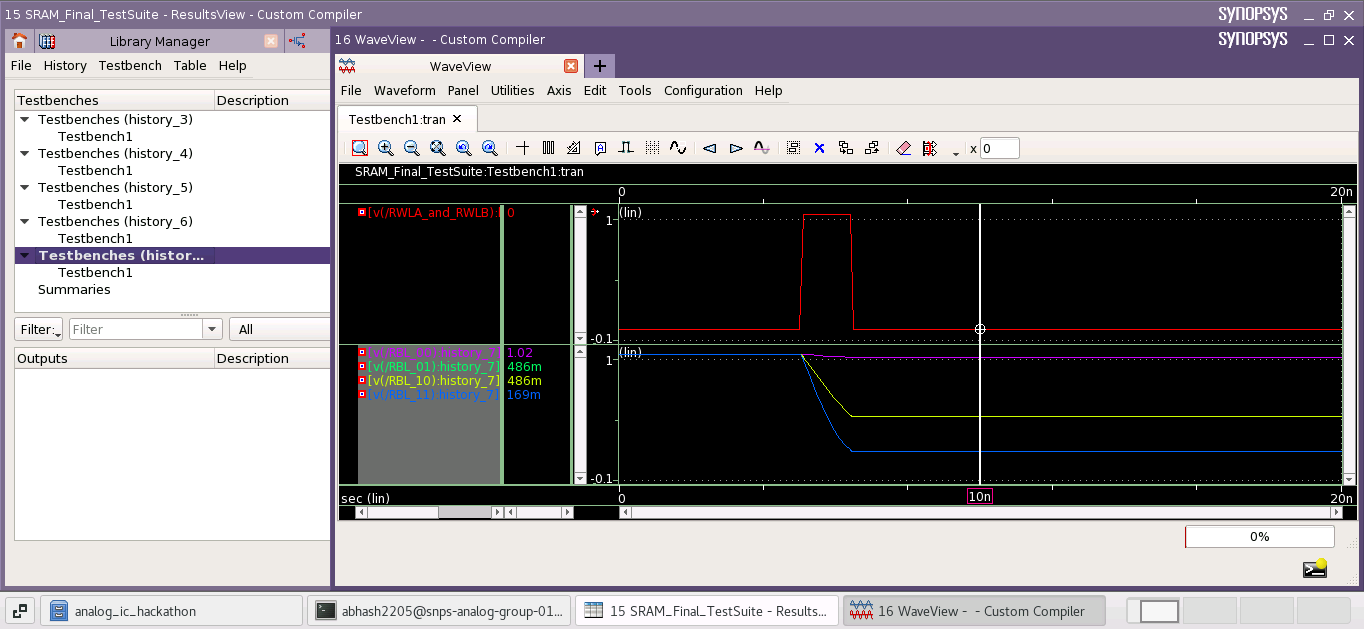This screenshot has width=1366, height=630.
Task: Toggle the v(/RBL_11) signal marker box
Action: pyautogui.click(x=362, y=394)
